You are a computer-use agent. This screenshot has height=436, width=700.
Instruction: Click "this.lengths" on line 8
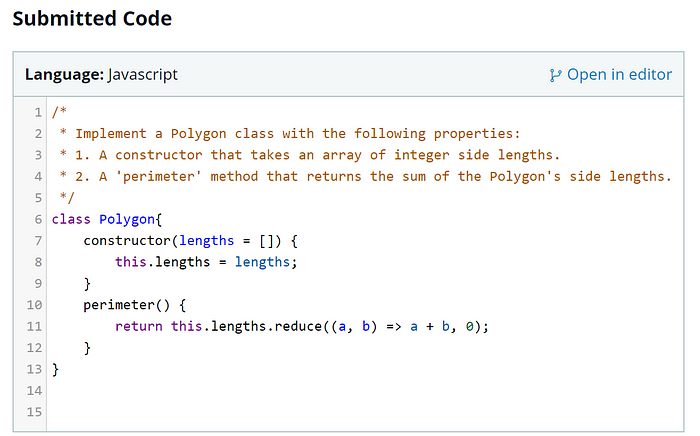point(162,262)
